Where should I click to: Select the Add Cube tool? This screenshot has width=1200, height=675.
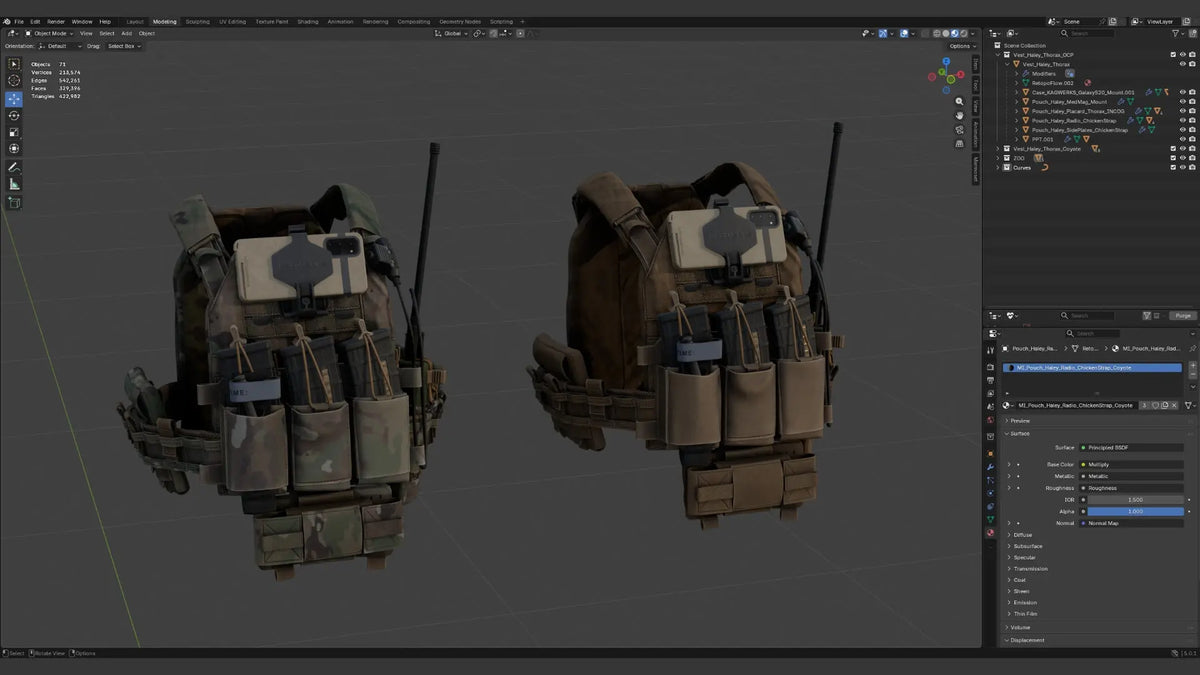14,202
